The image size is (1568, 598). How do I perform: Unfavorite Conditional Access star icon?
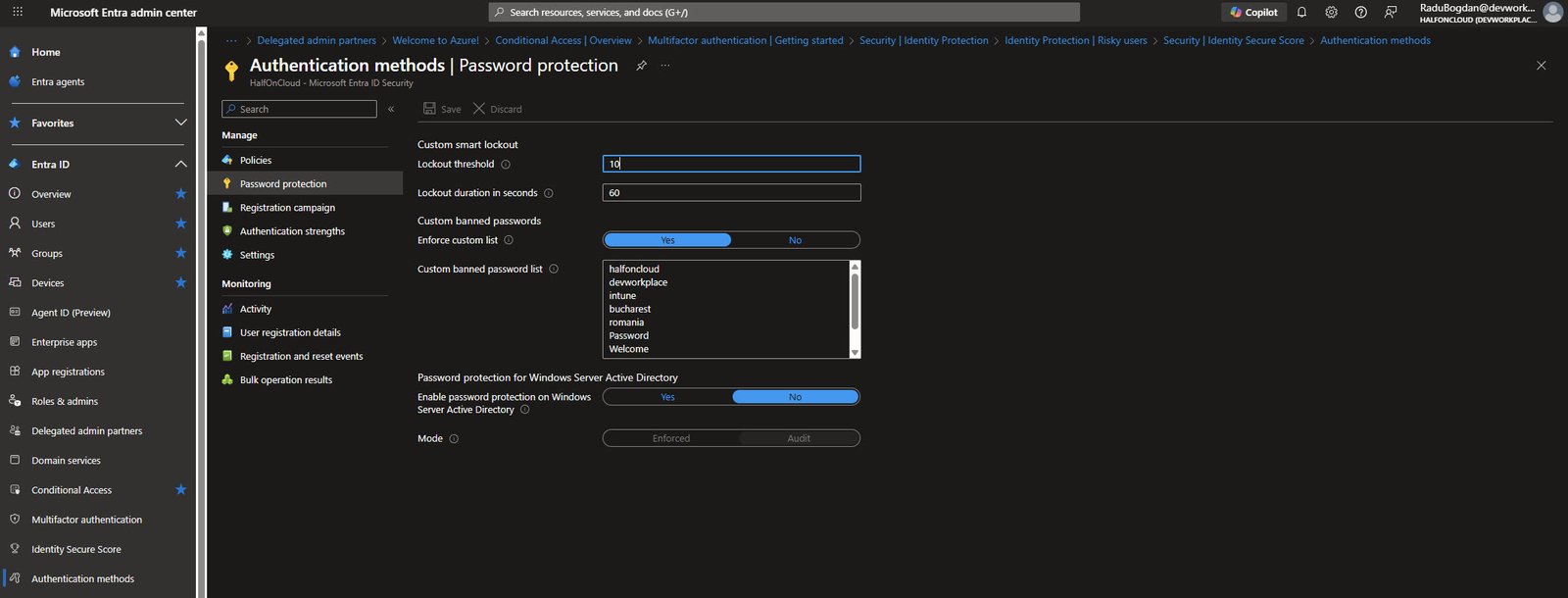pyautogui.click(x=180, y=489)
